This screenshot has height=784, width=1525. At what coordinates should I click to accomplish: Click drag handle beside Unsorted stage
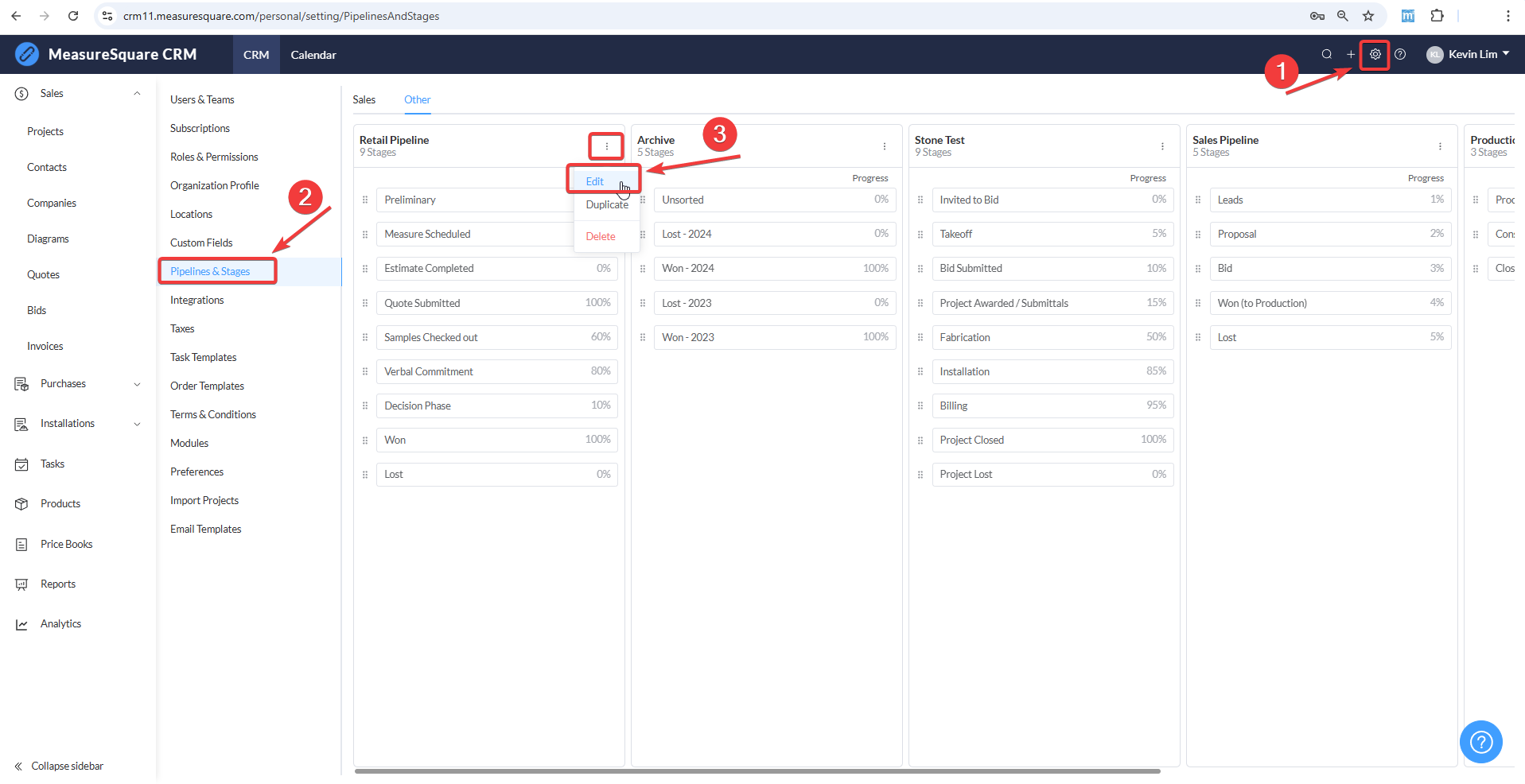[643, 200]
